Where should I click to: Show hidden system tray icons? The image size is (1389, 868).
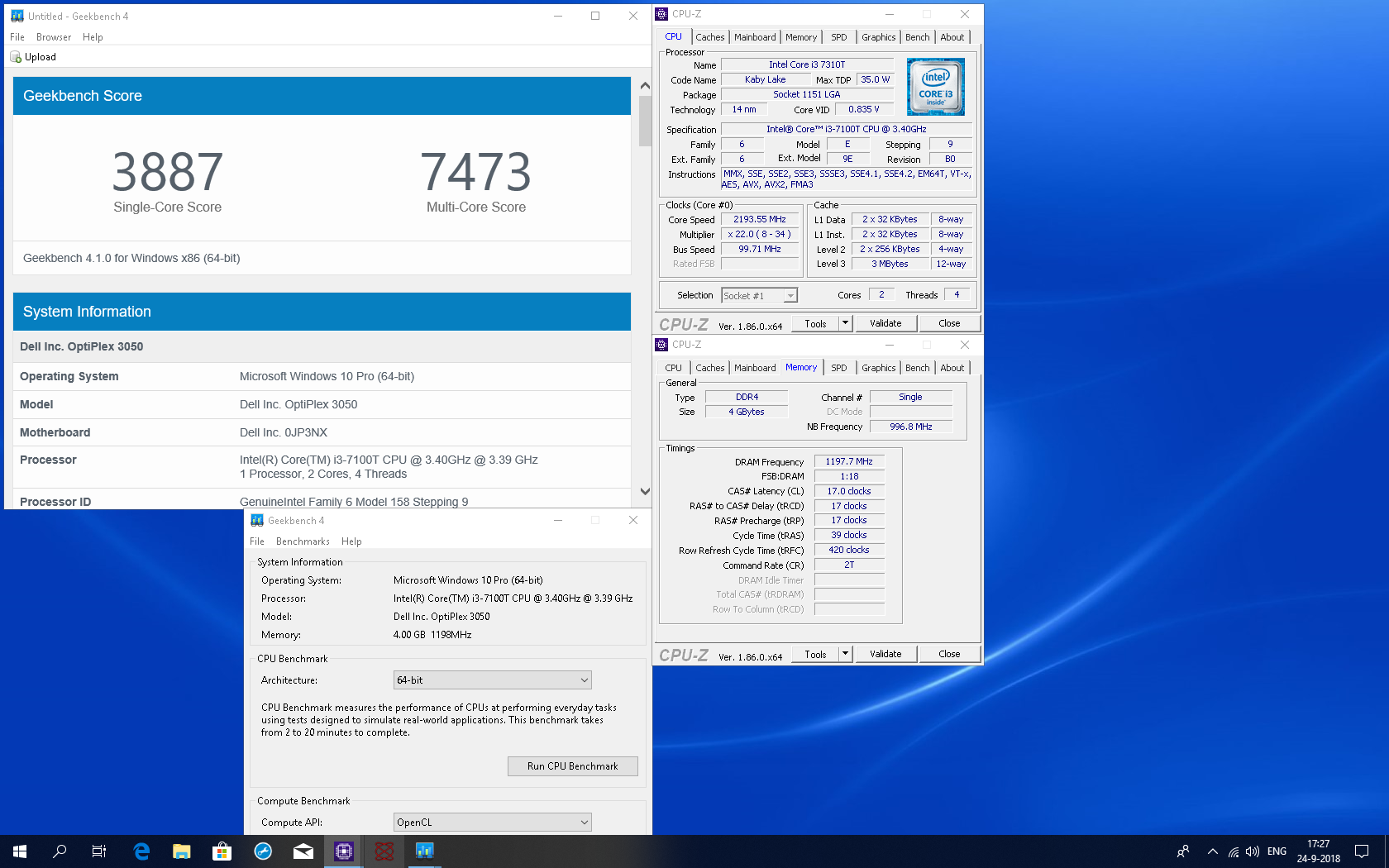[x=1212, y=851]
